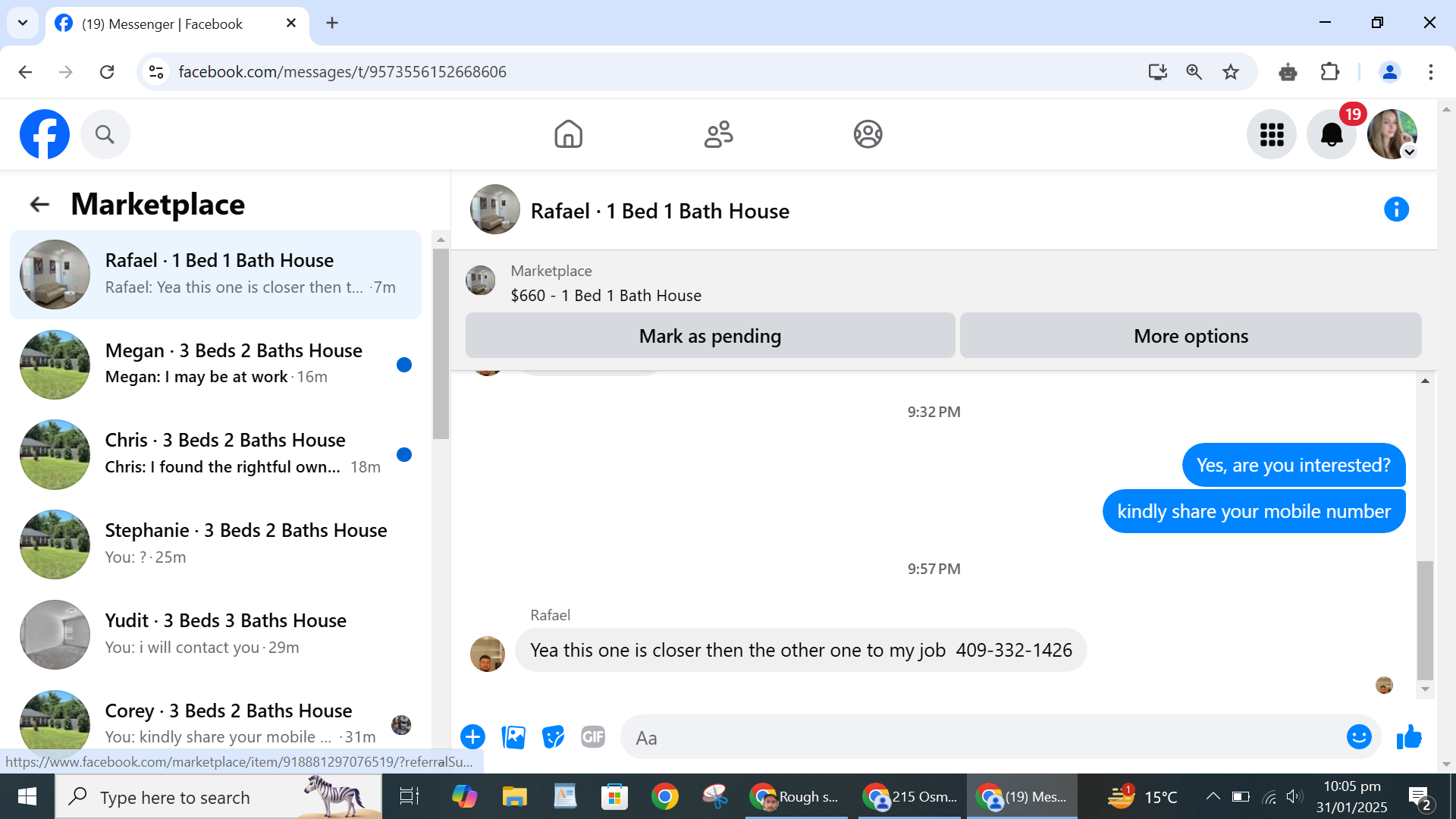
Task: Open More options for the listing
Action: (1191, 335)
